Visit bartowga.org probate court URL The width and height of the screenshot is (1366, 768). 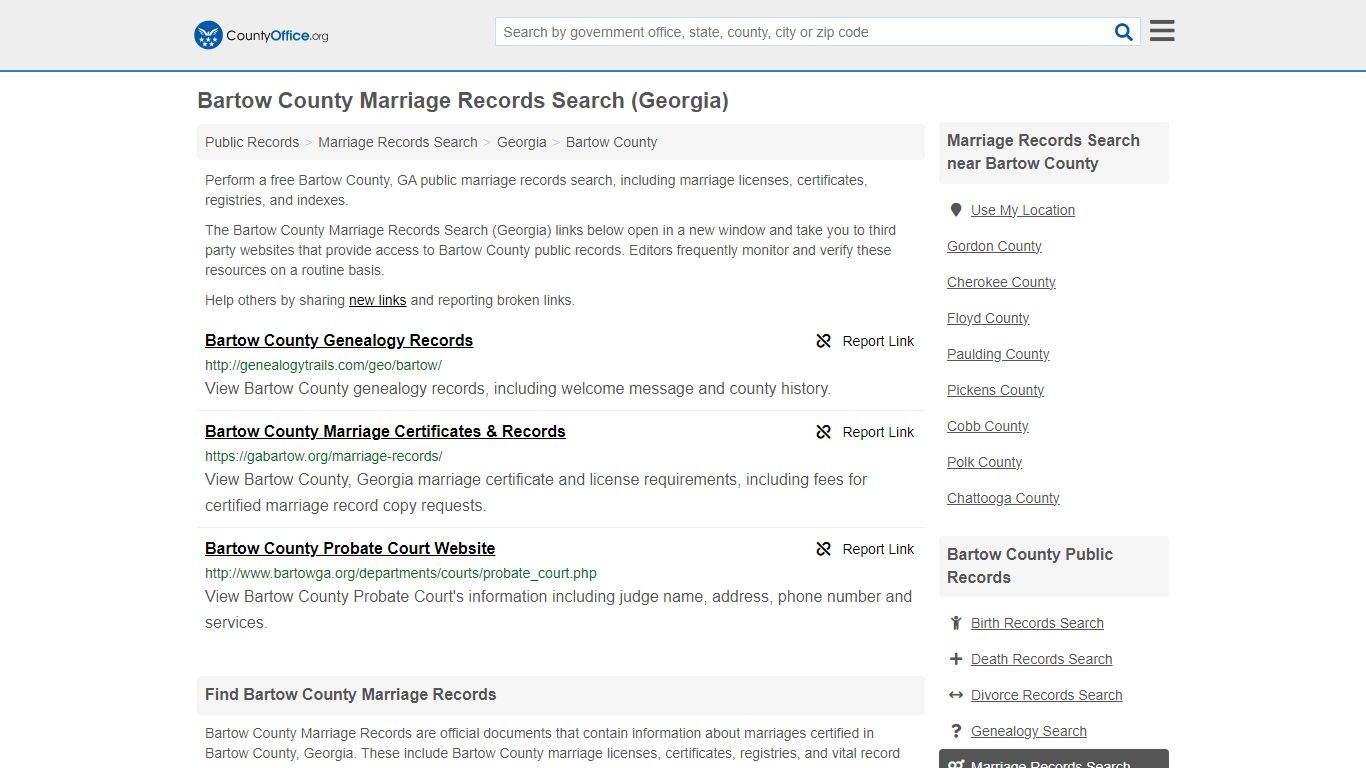[x=401, y=573]
